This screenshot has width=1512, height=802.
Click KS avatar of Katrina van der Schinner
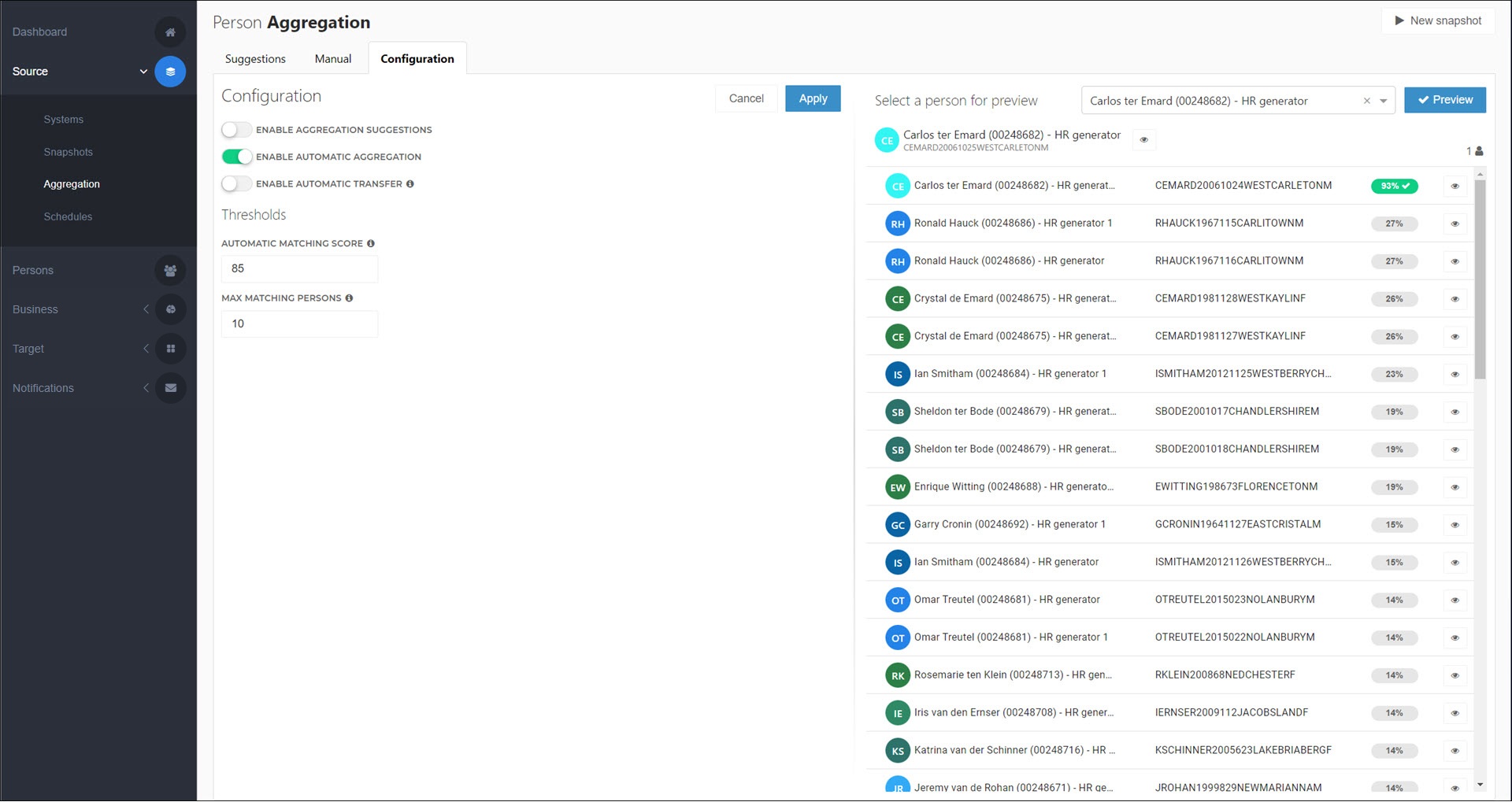(x=898, y=751)
